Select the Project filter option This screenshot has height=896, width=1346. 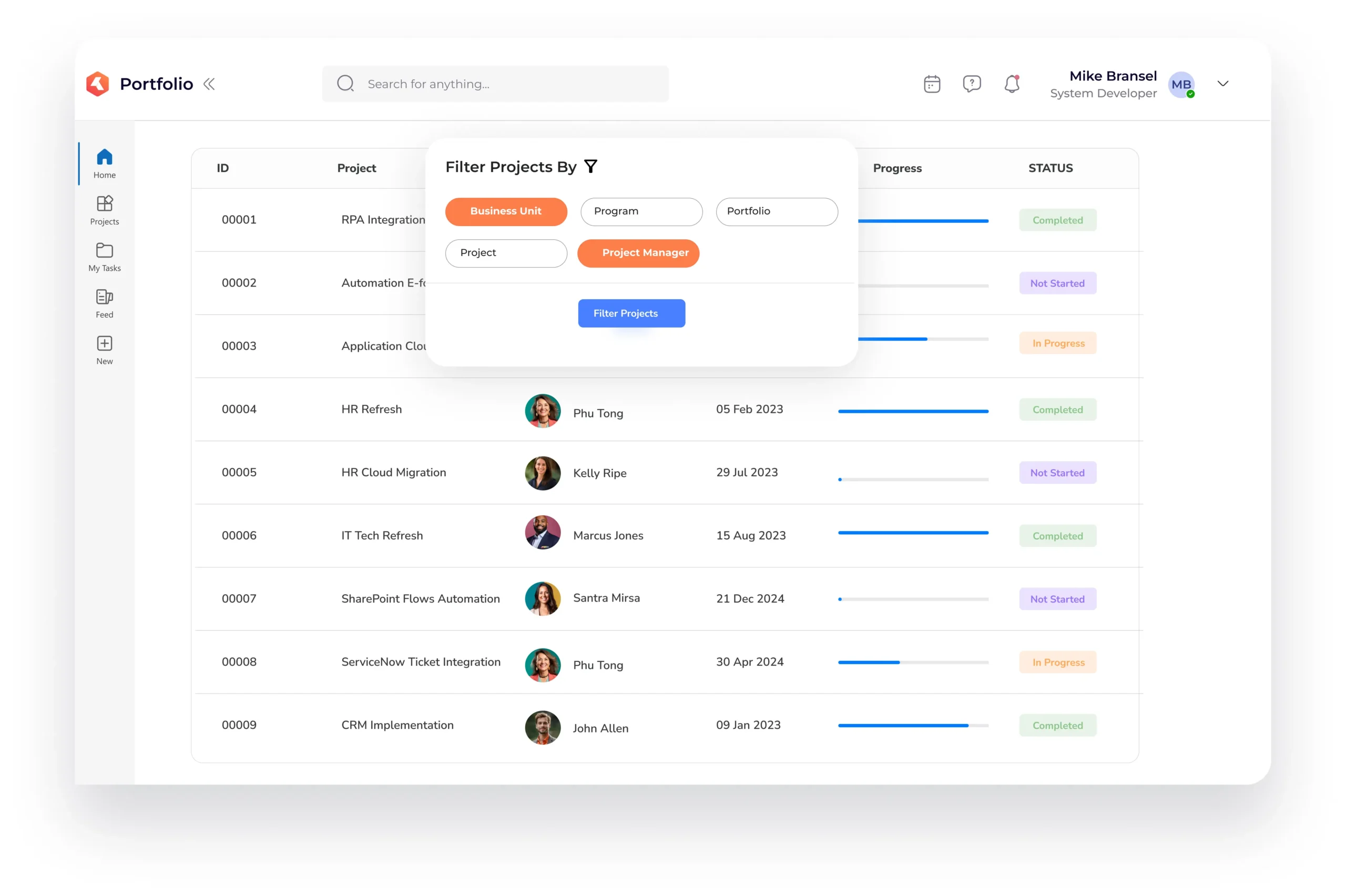pyautogui.click(x=506, y=252)
